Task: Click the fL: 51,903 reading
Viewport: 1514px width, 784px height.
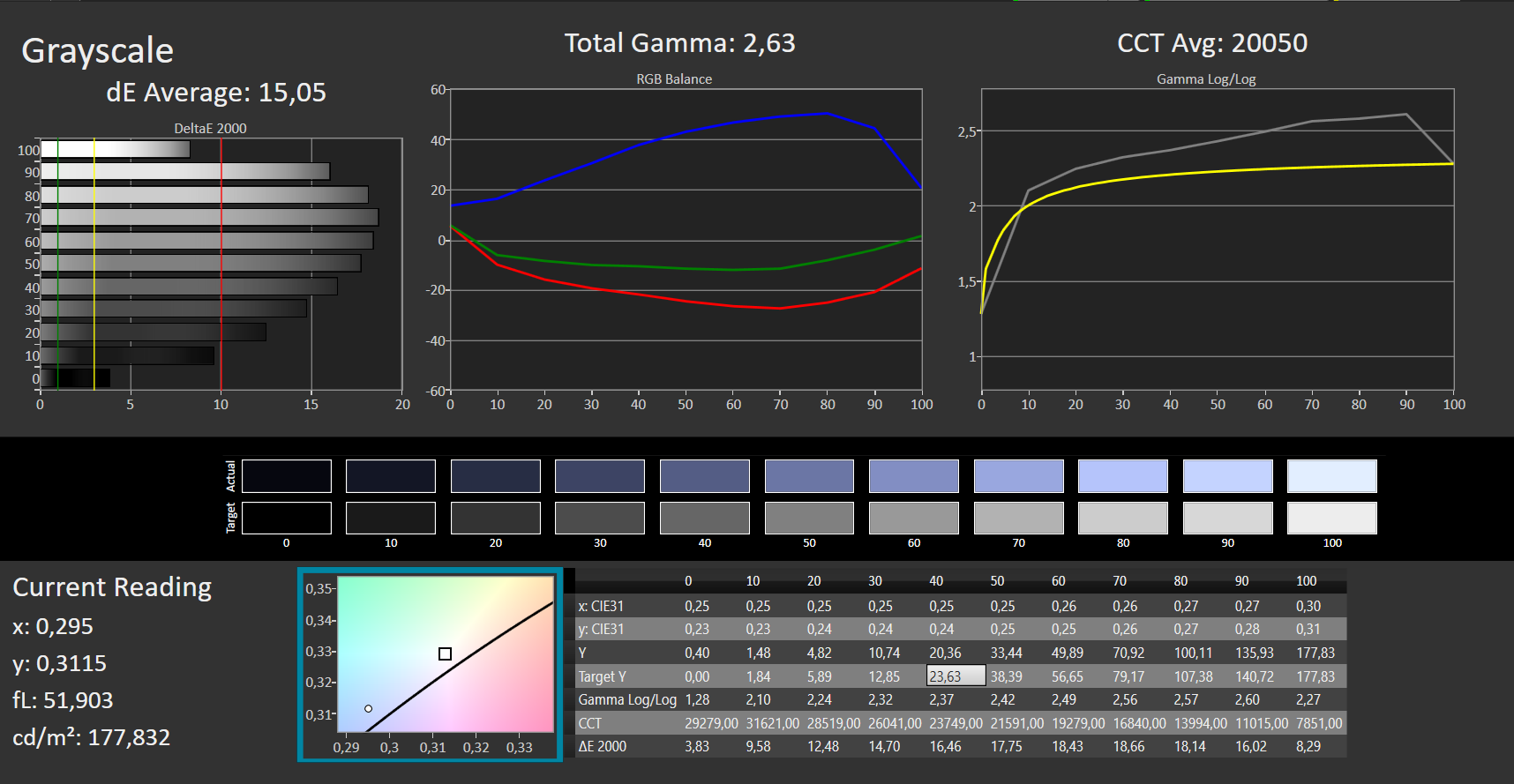Action: 63,700
